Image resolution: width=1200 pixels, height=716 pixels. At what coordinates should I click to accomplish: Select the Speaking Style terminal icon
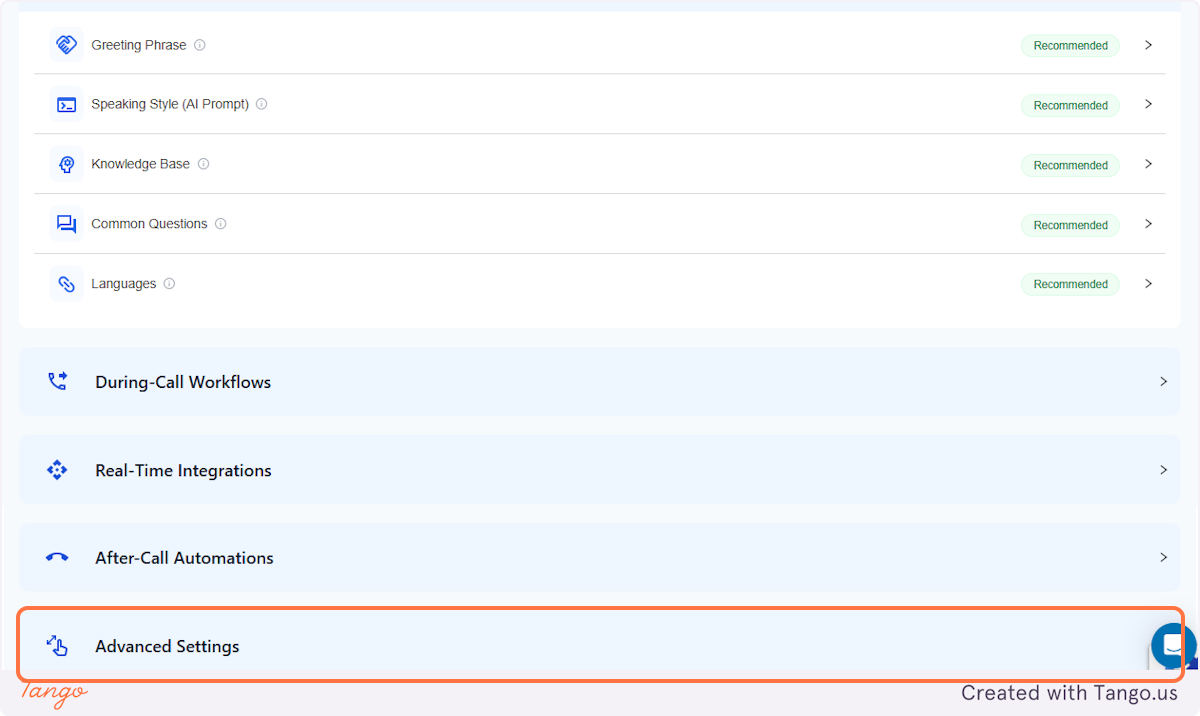coord(66,104)
